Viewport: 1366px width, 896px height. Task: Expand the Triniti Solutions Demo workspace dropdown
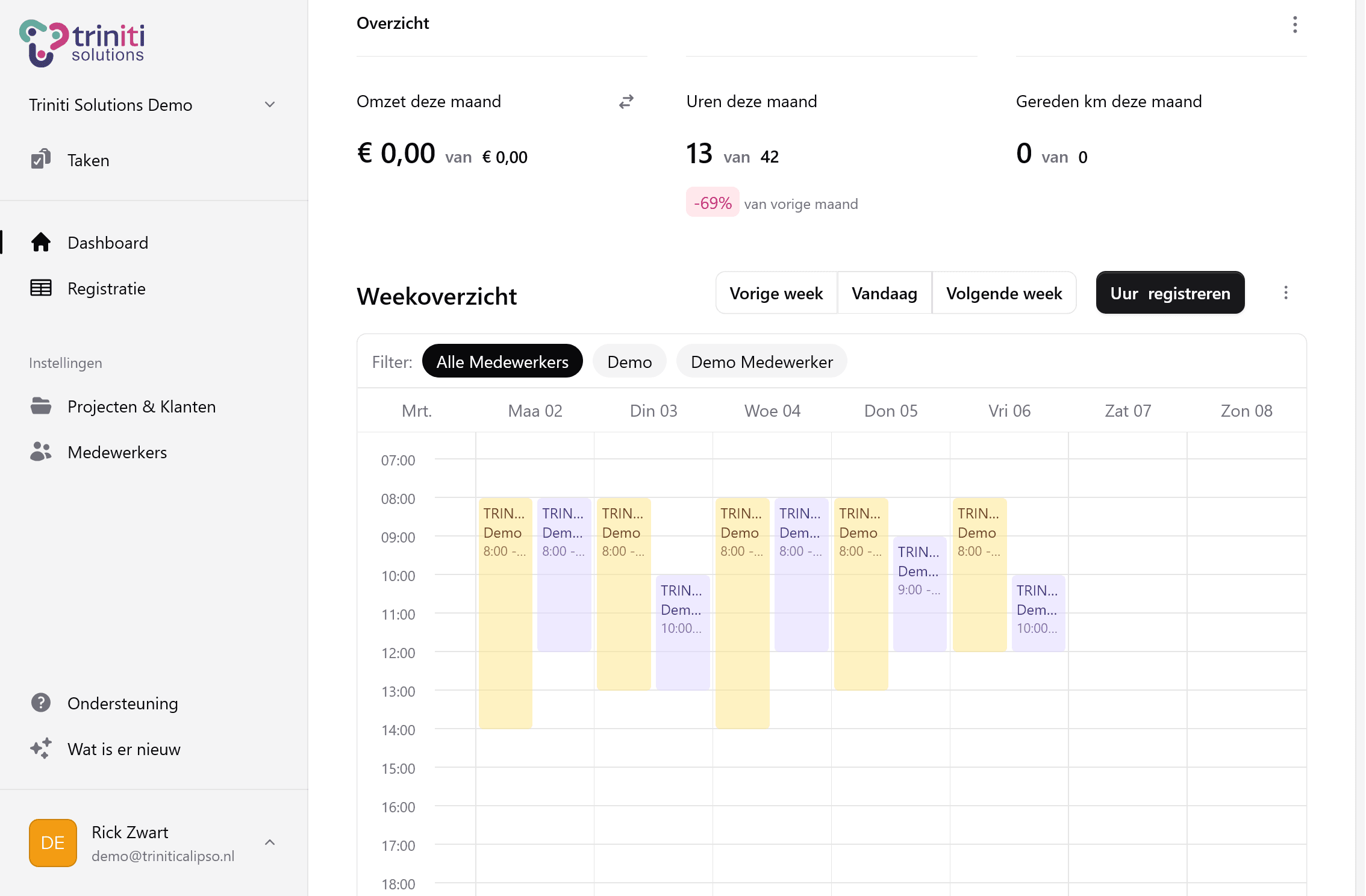pos(269,104)
